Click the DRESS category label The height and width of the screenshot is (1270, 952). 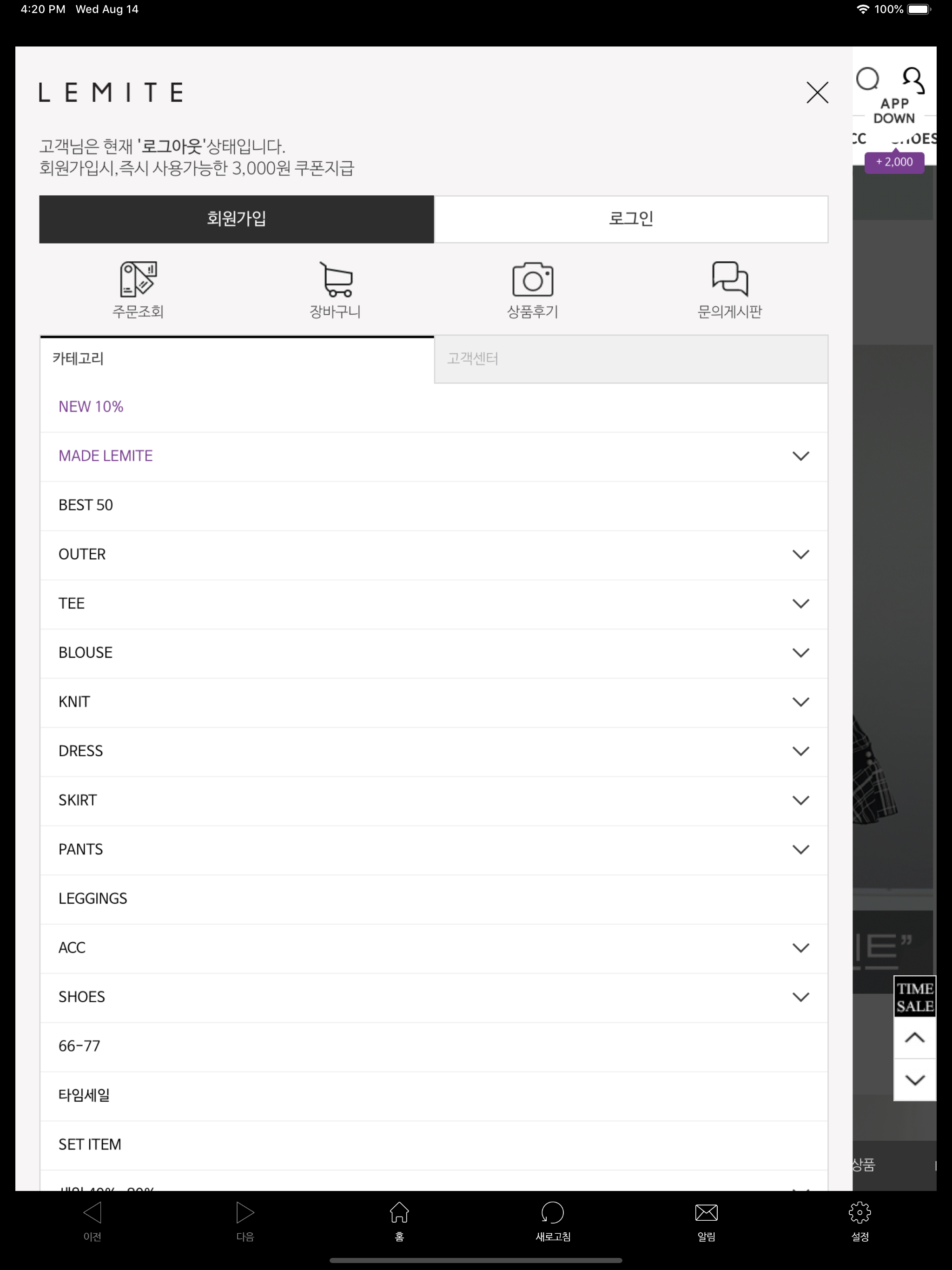point(81,751)
